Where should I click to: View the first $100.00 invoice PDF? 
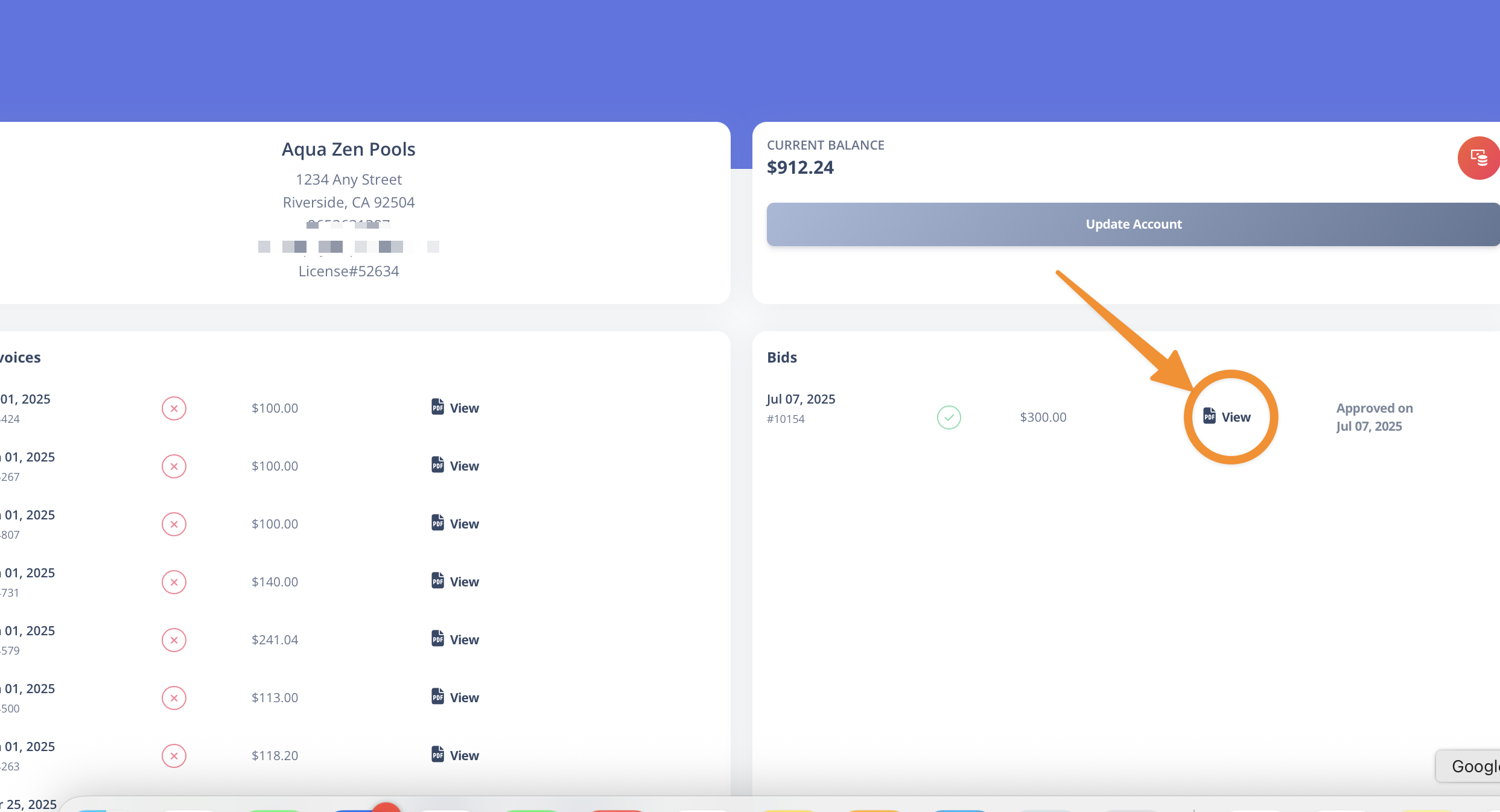[456, 408]
